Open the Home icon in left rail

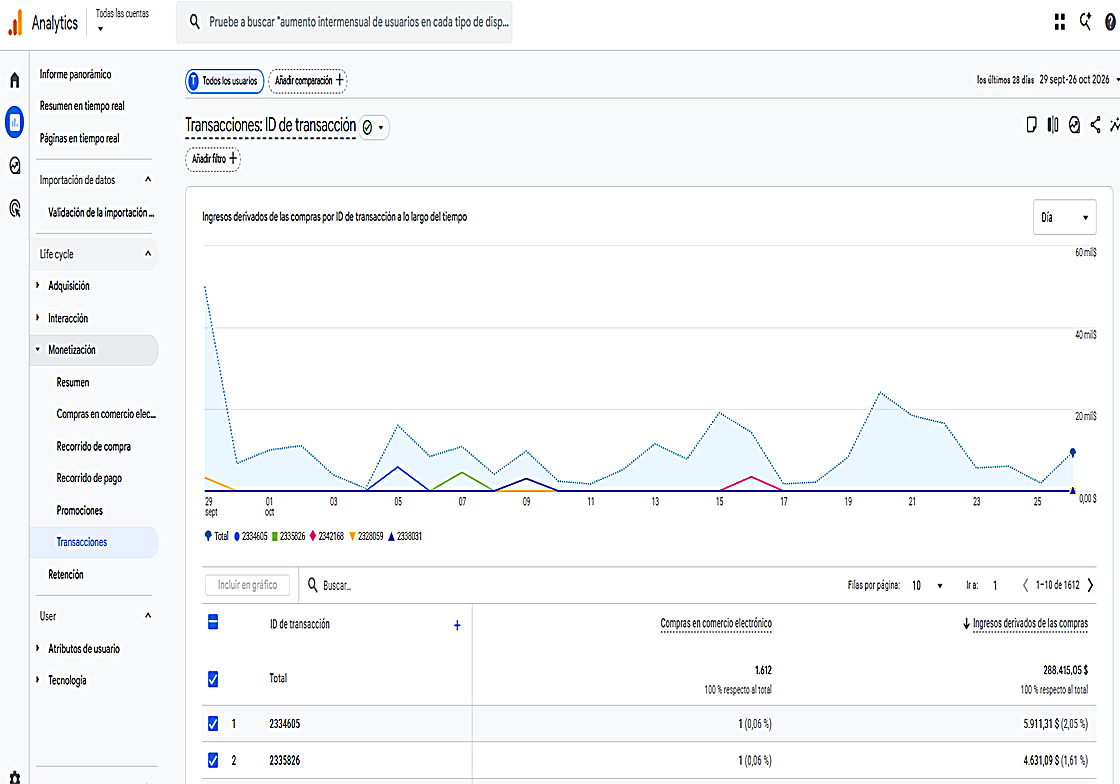(x=14, y=80)
